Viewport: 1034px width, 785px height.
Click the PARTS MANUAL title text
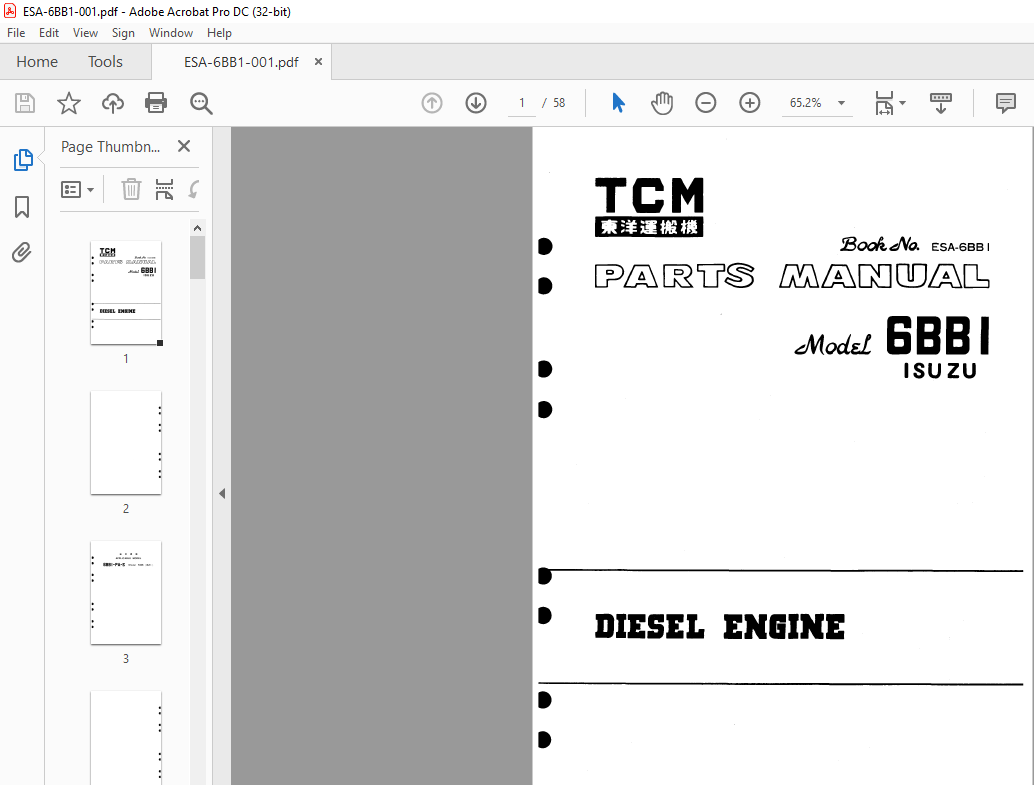(791, 276)
